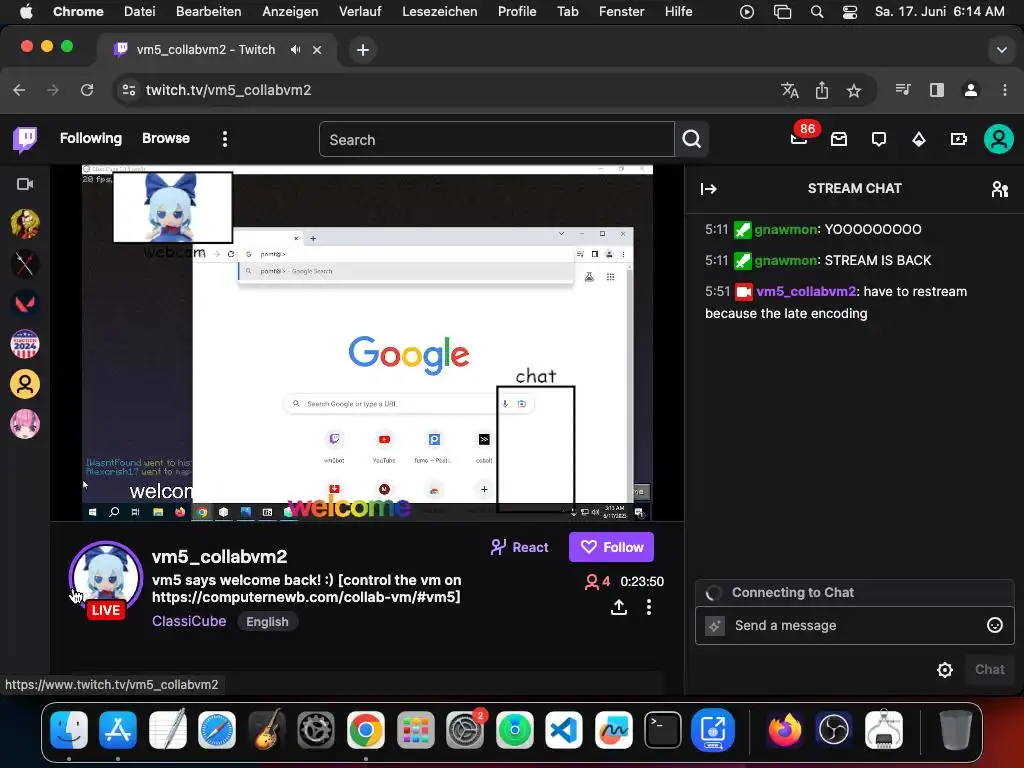Open the yellow person avatar sidebar channel
This screenshot has width=1024, height=768.
[25, 384]
